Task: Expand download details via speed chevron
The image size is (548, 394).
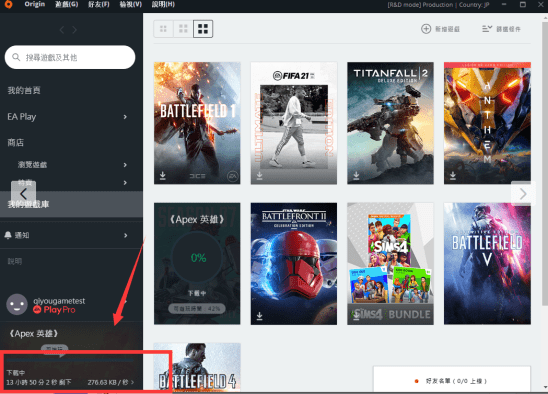Action: (x=132, y=382)
